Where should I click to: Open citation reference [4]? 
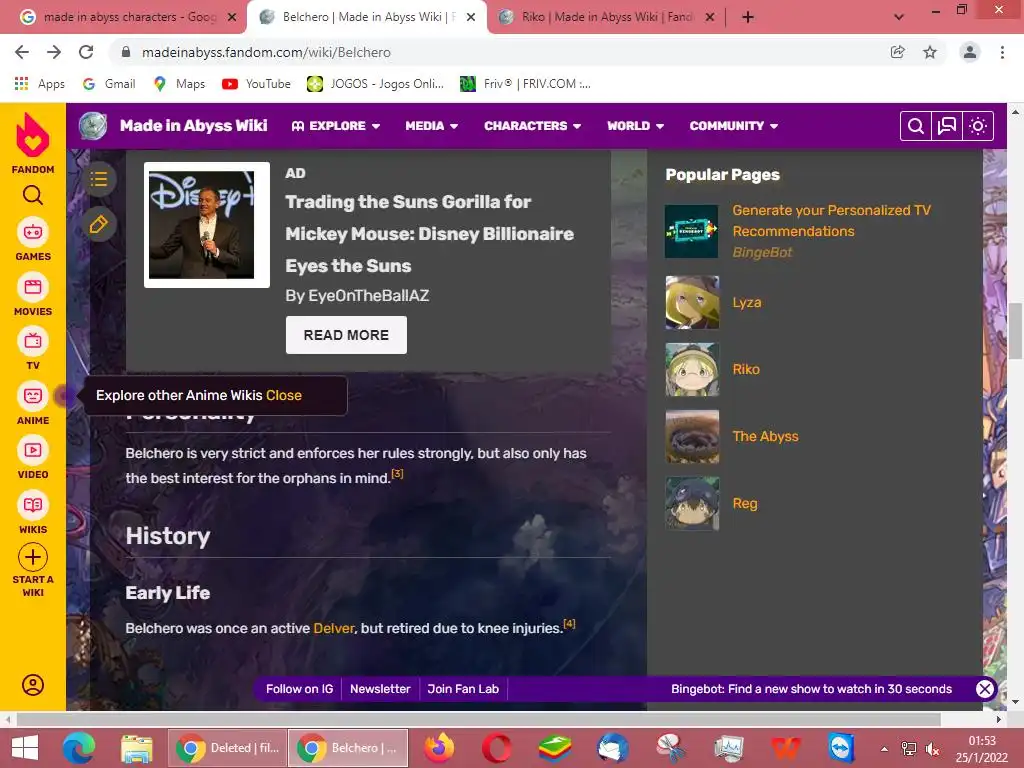coord(569,624)
